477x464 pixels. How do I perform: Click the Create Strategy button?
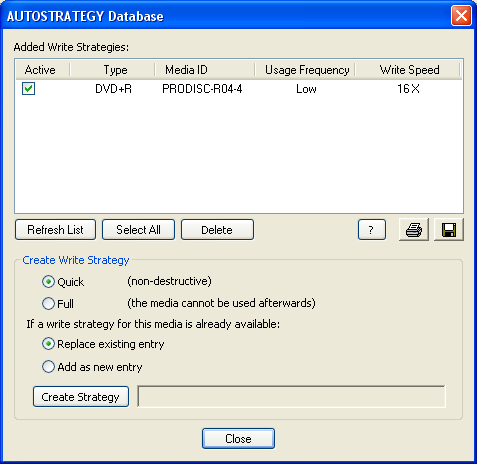[x=81, y=397]
